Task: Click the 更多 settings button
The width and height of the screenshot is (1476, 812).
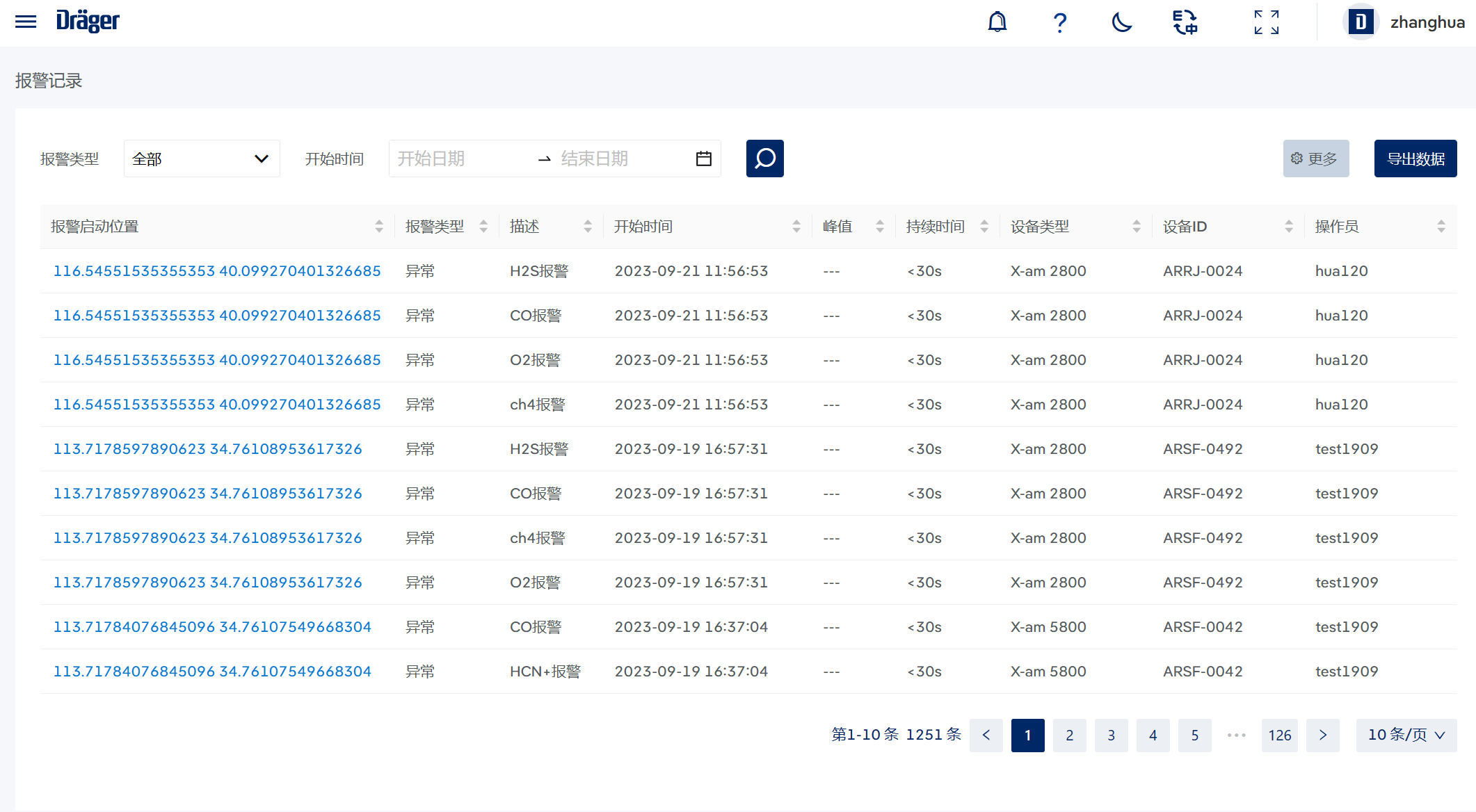Action: coord(1315,159)
